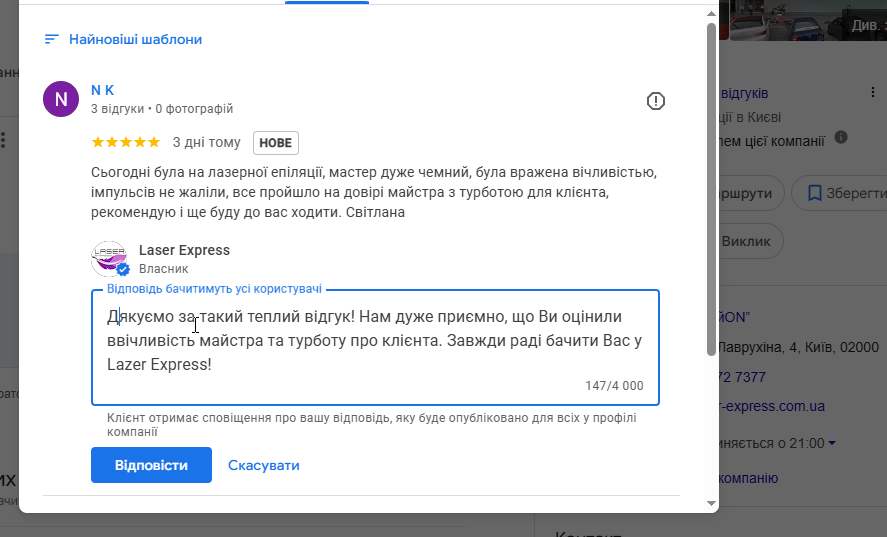The height and width of the screenshot is (537, 887).
Task: Click the Виклик call button in background
Action: pyautogui.click(x=751, y=241)
